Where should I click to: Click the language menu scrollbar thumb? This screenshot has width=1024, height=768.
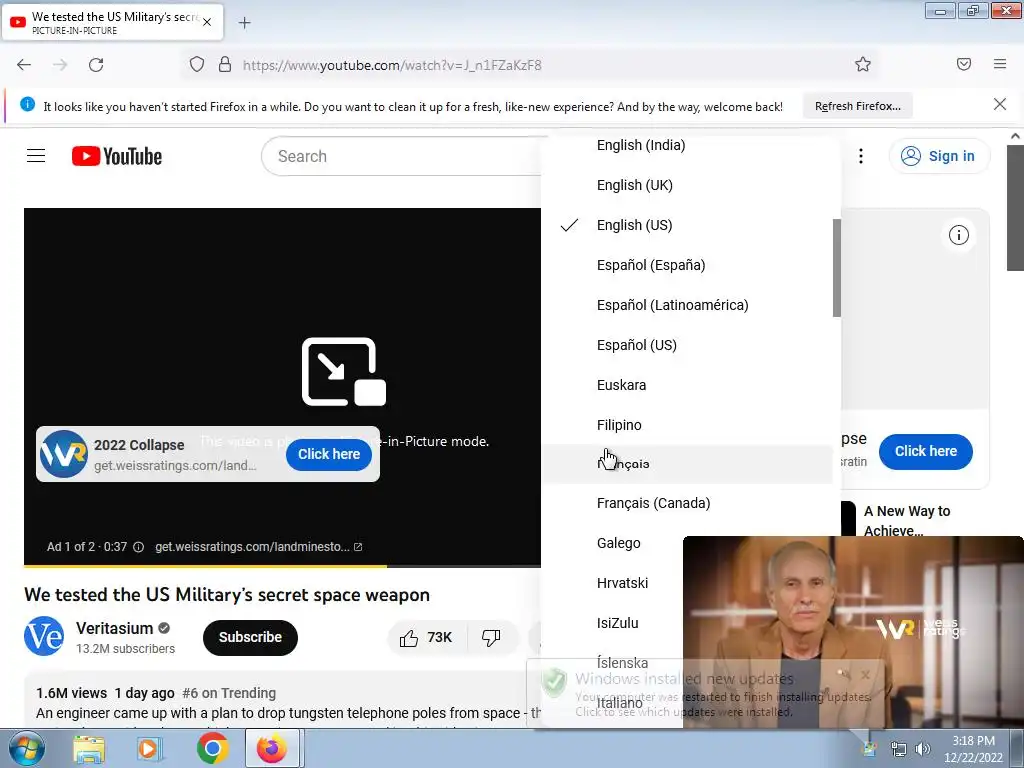[837, 268]
